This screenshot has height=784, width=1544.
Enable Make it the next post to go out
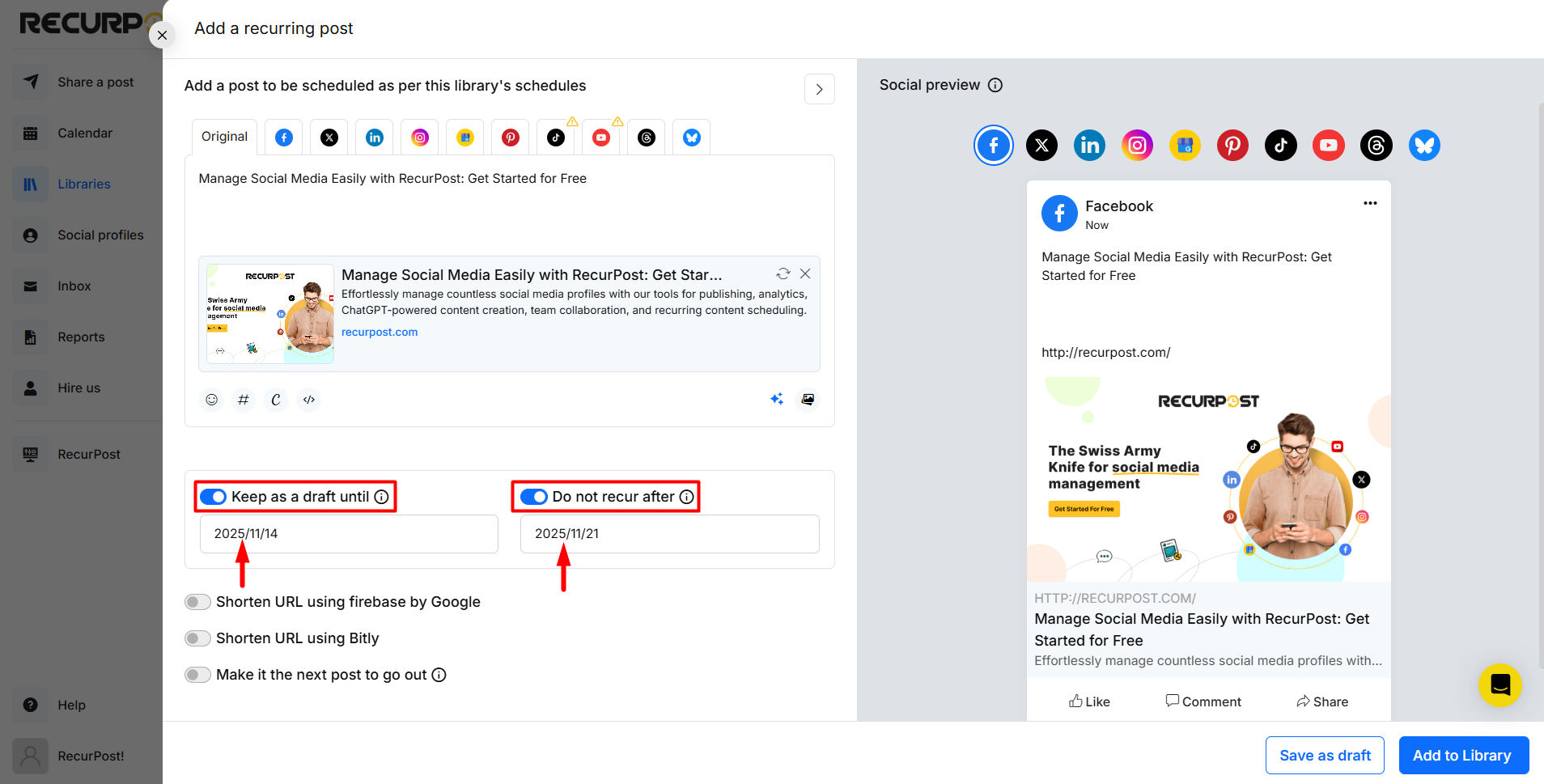pyautogui.click(x=197, y=675)
